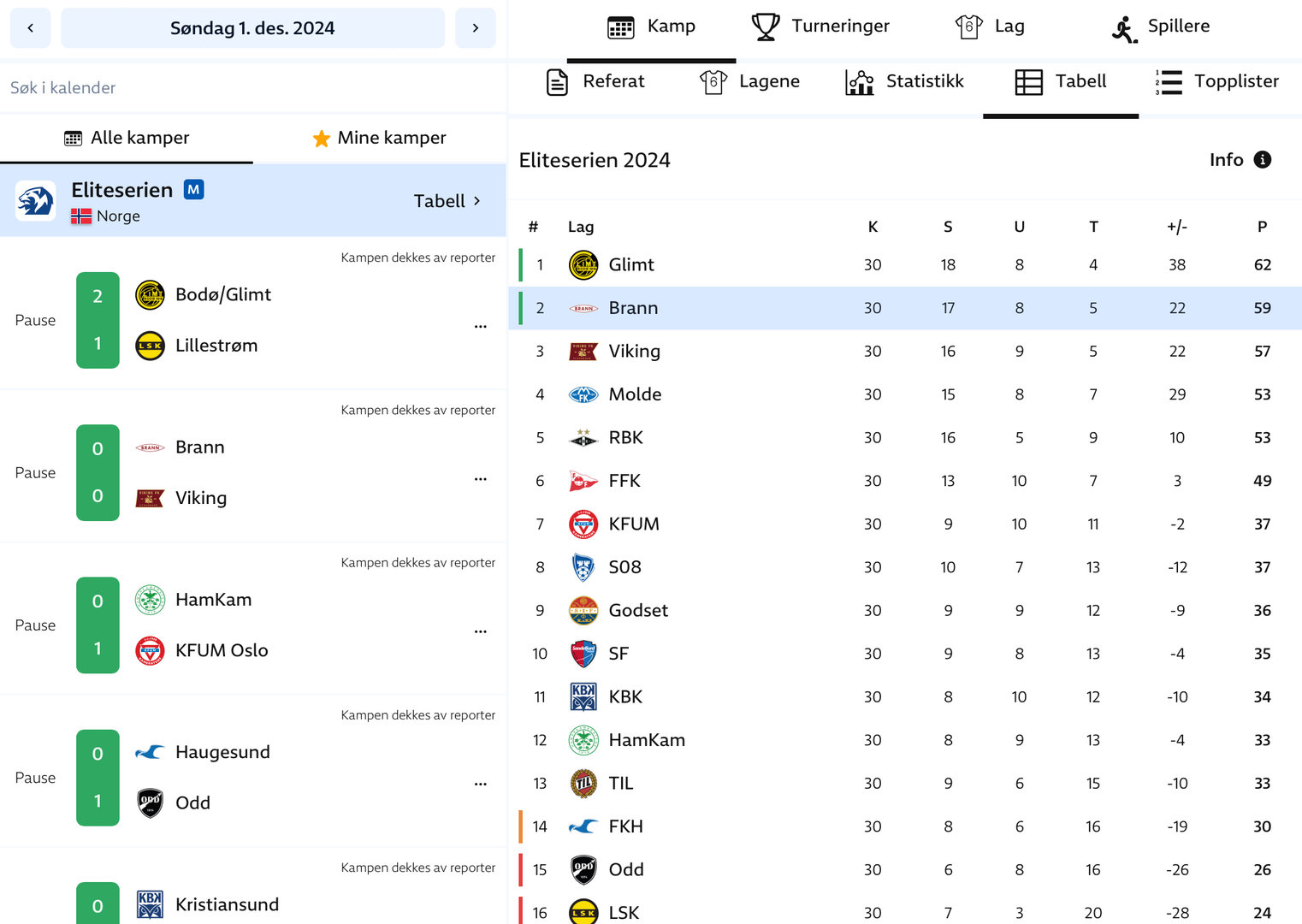Viewport: 1302px width, 924px height.
Task: Click the KFUM crest in table row 7
Action: point(583,524)
